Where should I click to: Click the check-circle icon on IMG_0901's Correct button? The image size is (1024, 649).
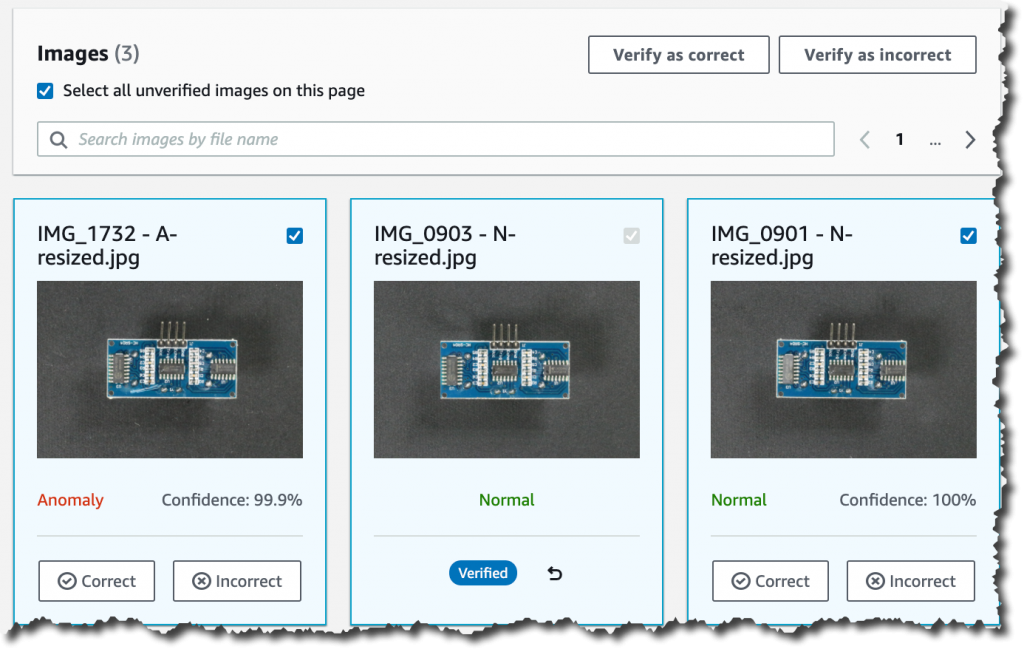click(739, 581)
